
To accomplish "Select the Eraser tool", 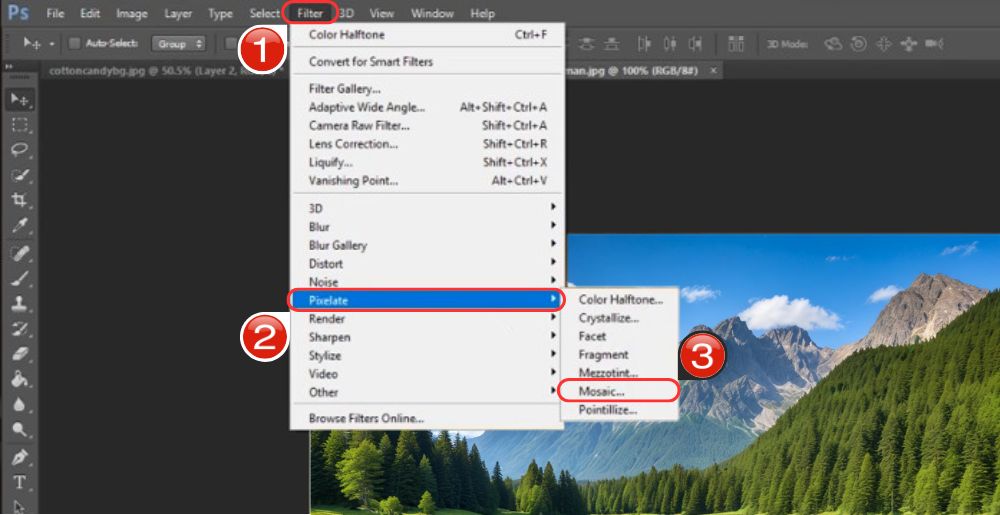I will tap(19, 354).
